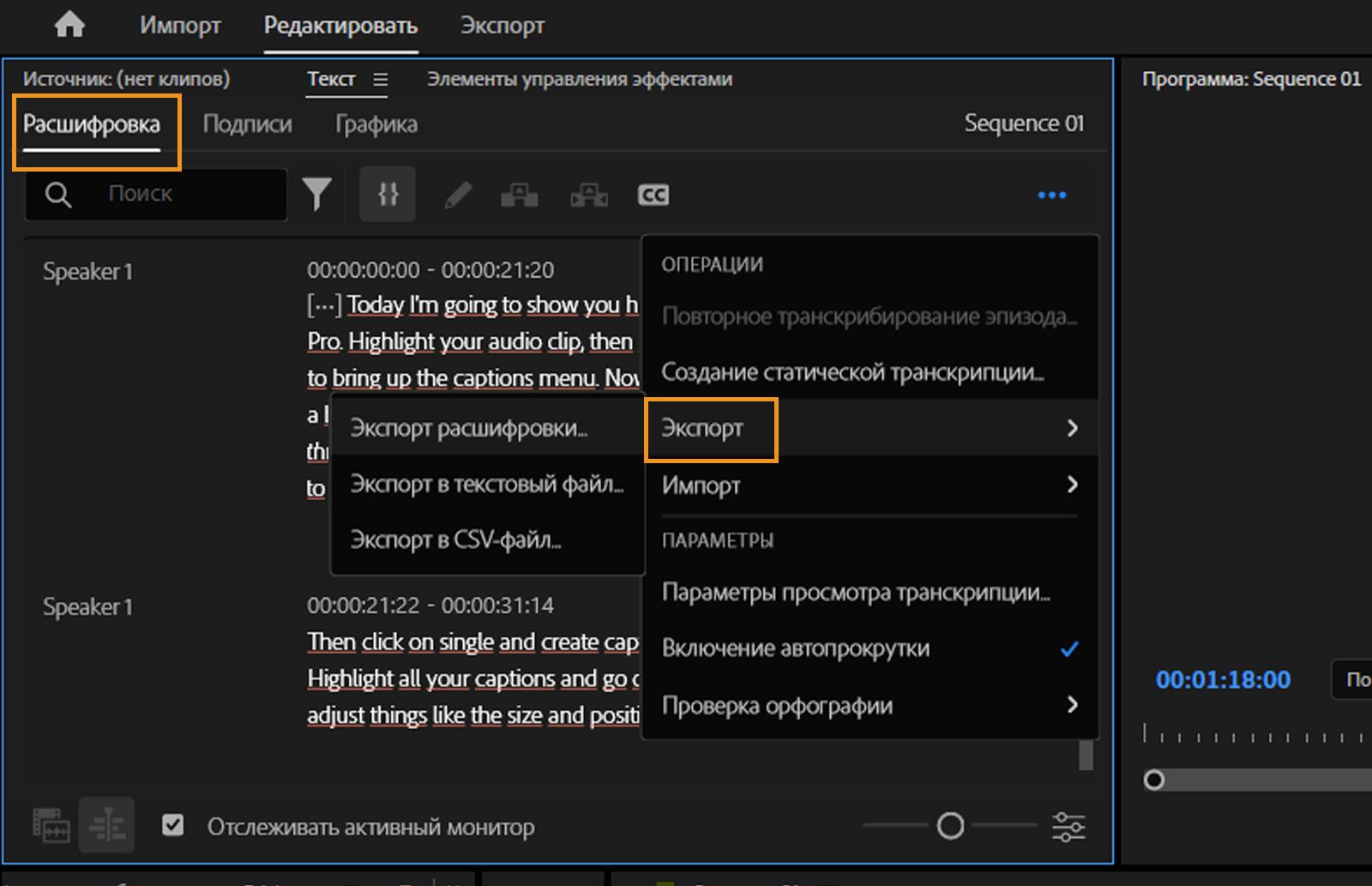
Task: Click transcript line "Pro. Highlight your audio clip"
Action: click(x=471, y=341)
